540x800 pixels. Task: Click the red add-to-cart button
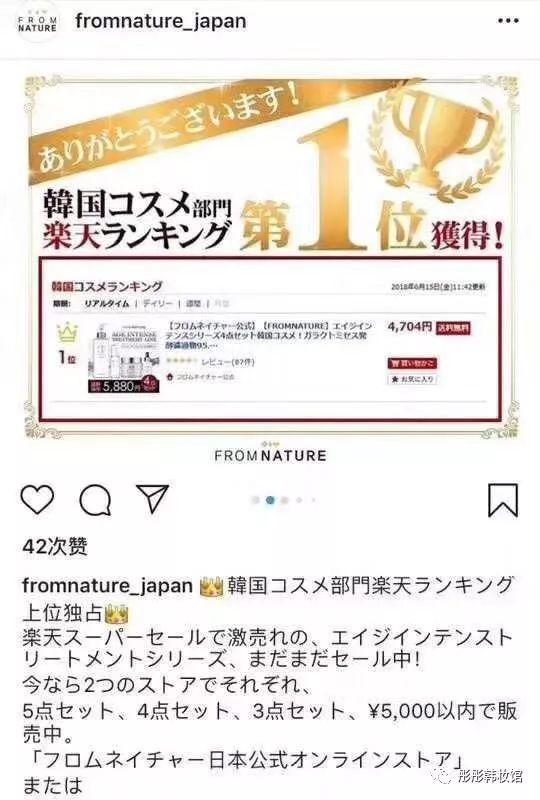[412, 363]
